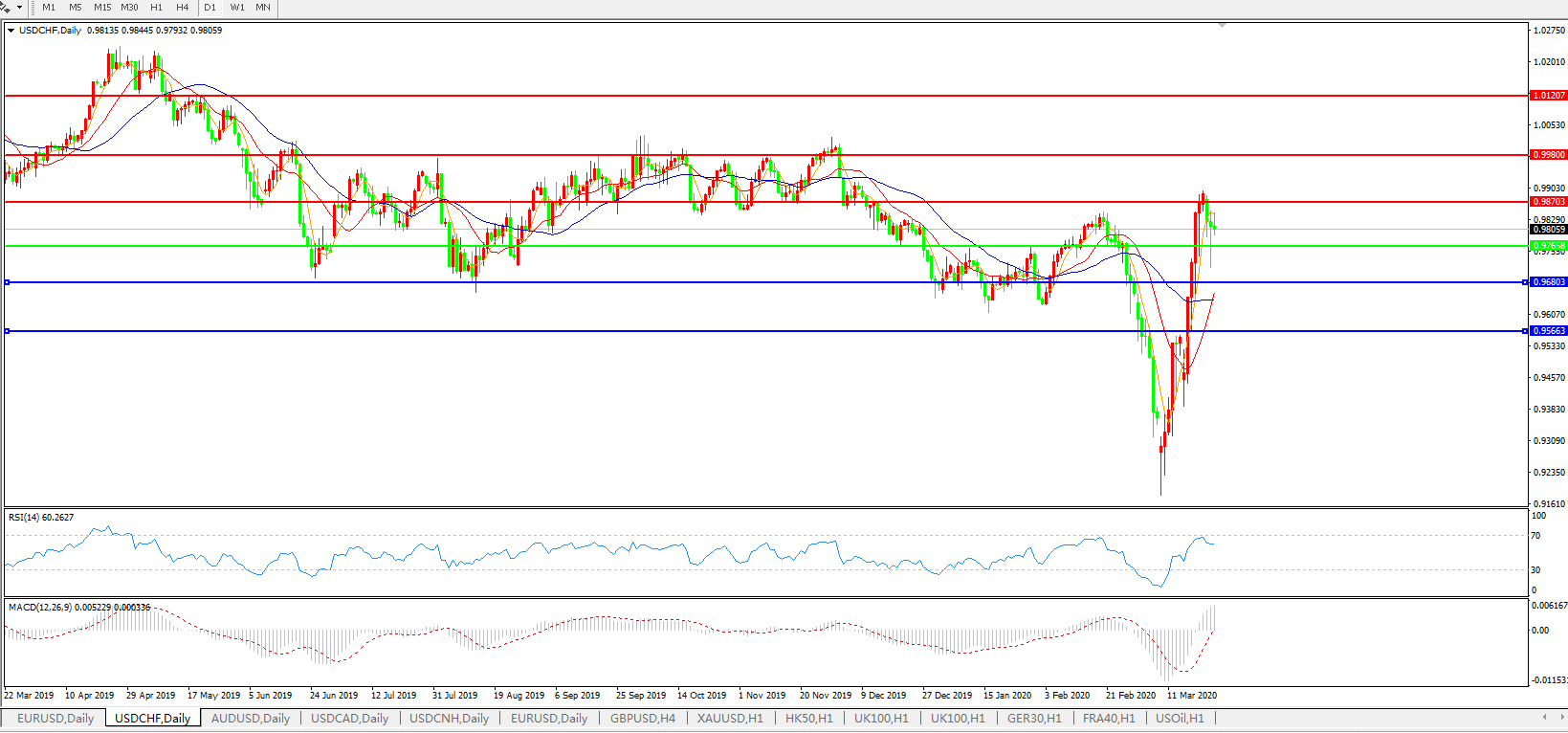
Task: Toggle the D1 daily timeframe button
Action: [x=210, y=8]
